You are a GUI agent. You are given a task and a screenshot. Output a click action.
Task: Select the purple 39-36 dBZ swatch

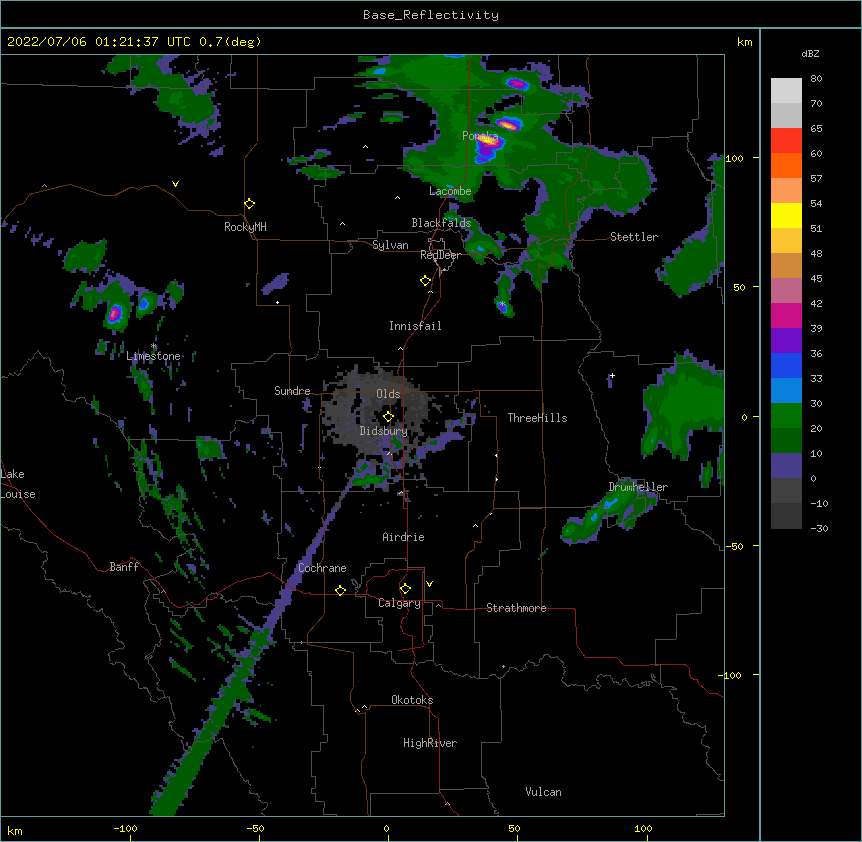point(786,341)
